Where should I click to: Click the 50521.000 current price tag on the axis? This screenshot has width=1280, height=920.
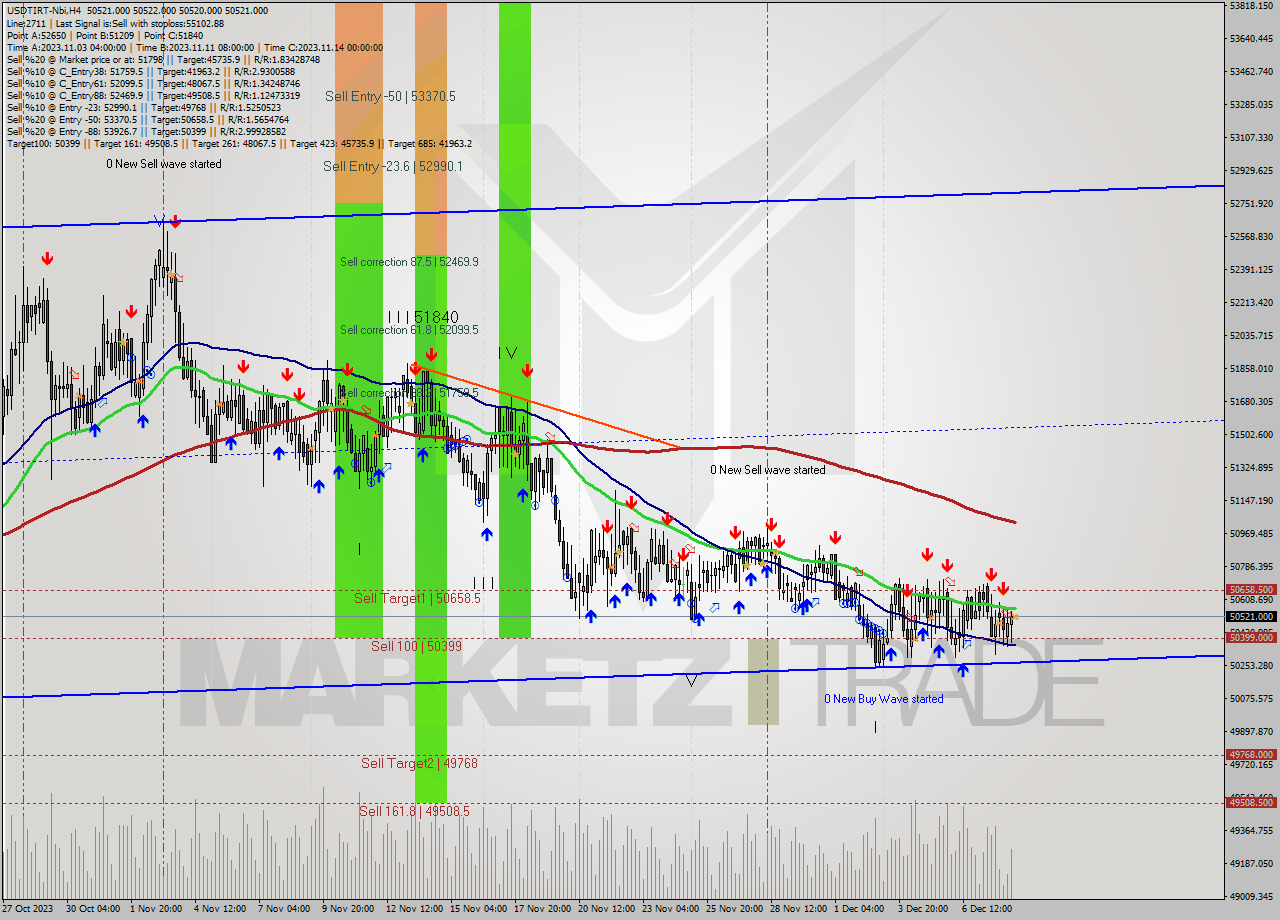pyautogui.click(x=1246, y=617)
